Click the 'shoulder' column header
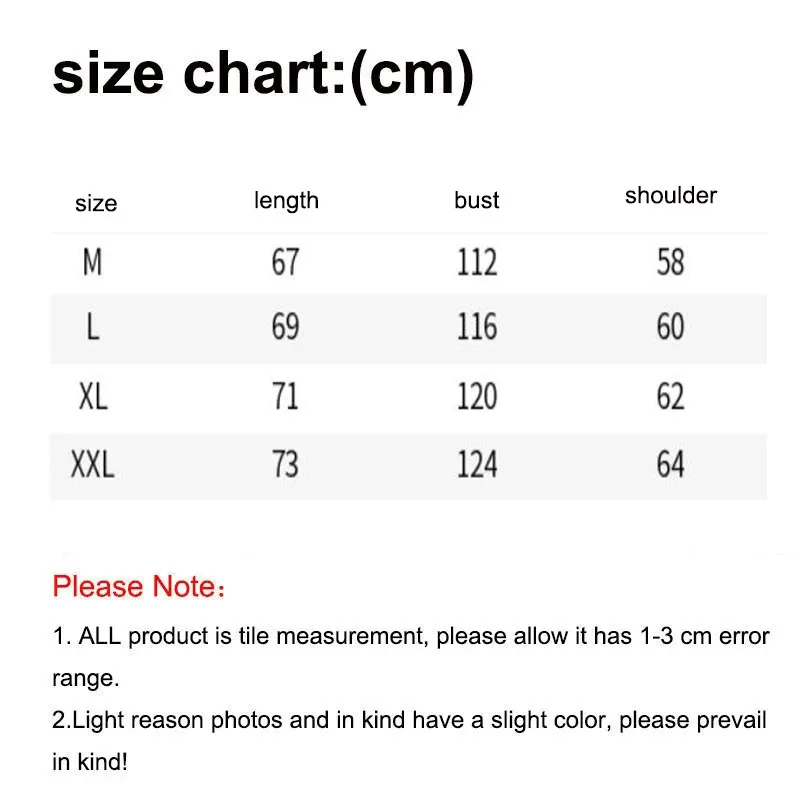This screenshot has width=800, height=800. pyautogui.click(x=671, y=196)
